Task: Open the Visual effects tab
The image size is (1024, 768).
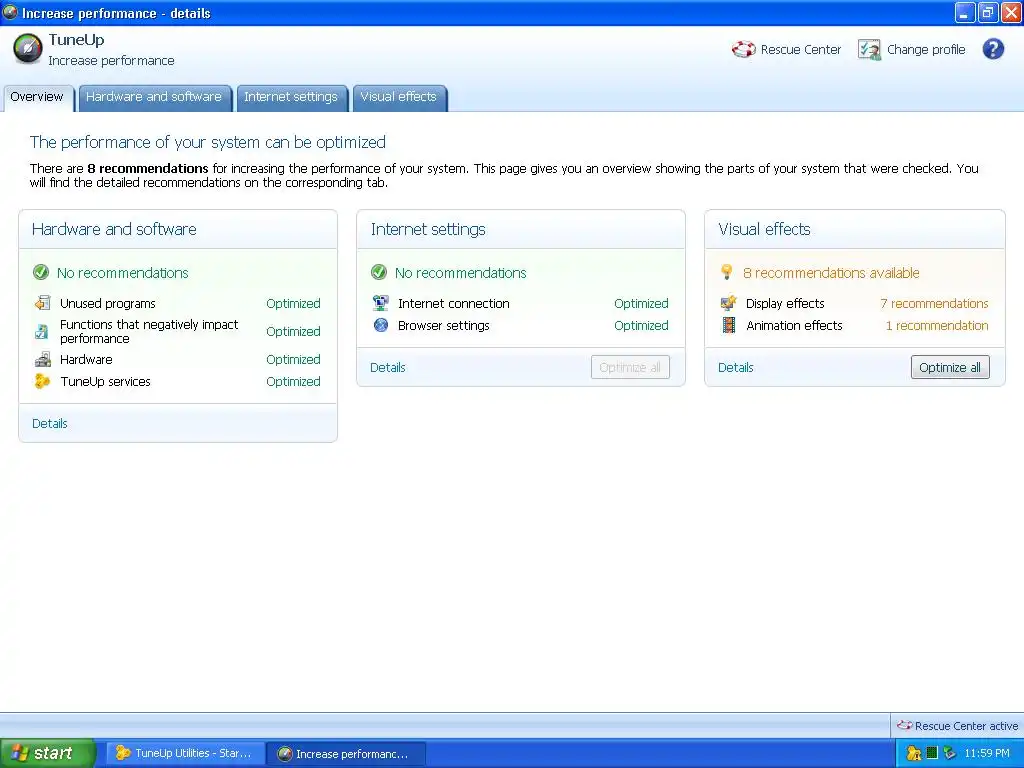Action: pos(398,97)
